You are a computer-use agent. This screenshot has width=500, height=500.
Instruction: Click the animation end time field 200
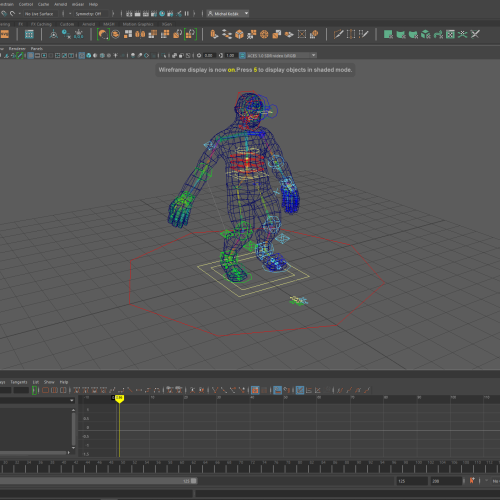coord(446,481)
